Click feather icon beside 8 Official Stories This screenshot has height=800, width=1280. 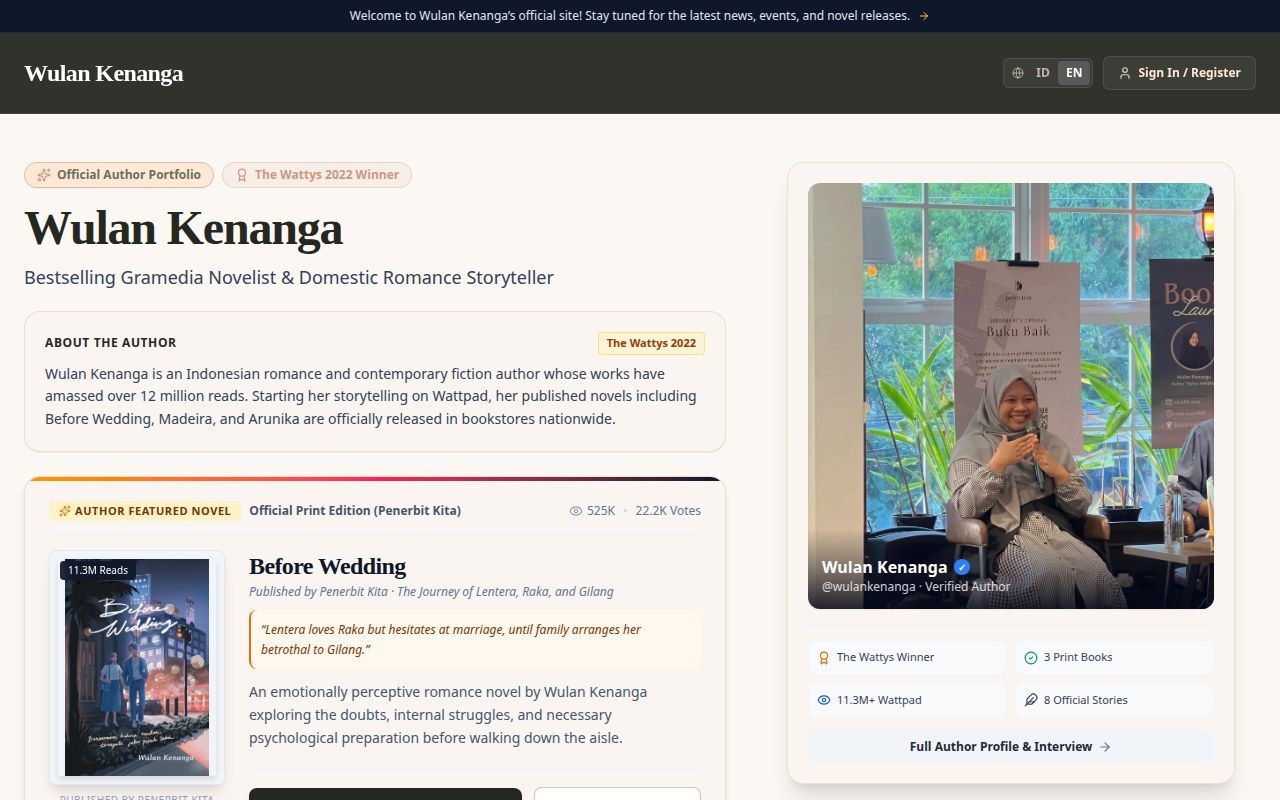coord(1031,700)
